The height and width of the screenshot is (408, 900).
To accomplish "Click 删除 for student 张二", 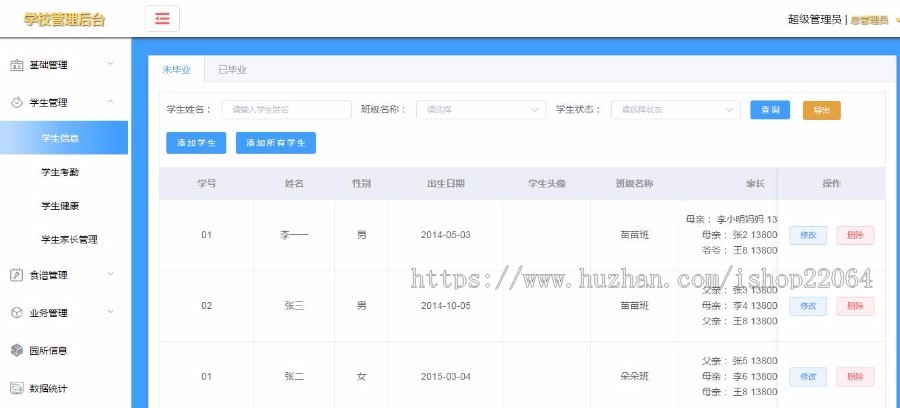I will [x=855, y=376].
